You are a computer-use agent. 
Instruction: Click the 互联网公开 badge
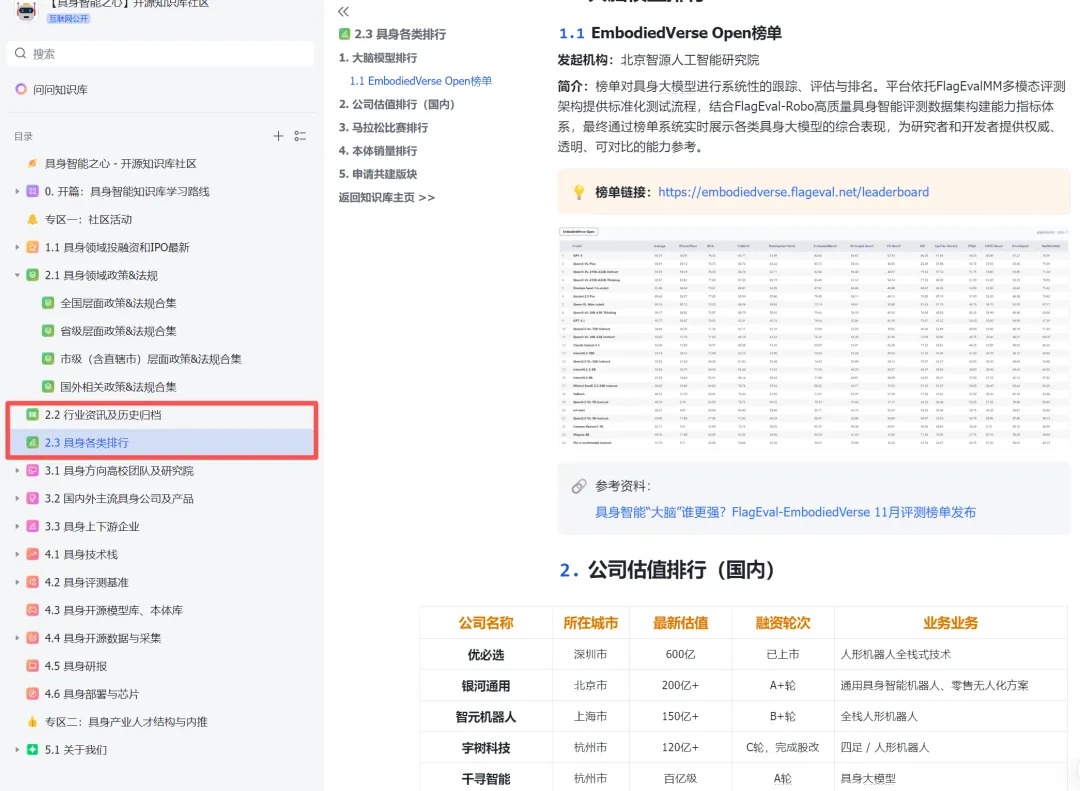pyautogui.click(x=68, y=19)
